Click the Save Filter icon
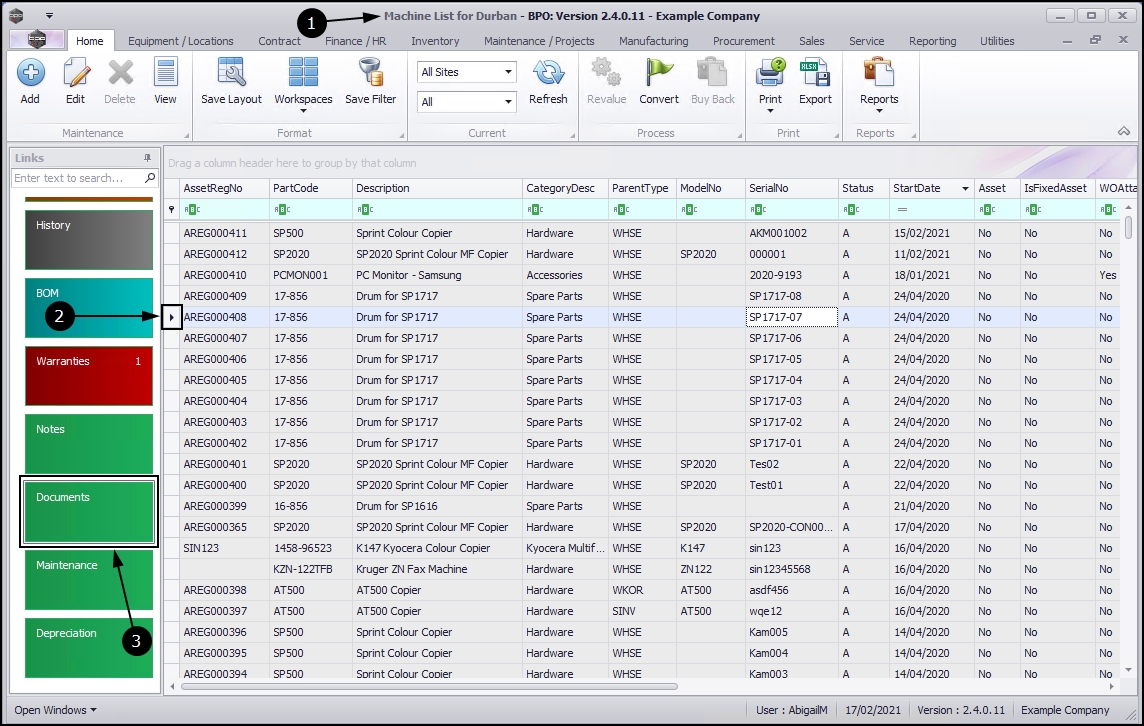The height and width of the screenshot is (726, 1144). pyautogui.click(x=370, y=74)
